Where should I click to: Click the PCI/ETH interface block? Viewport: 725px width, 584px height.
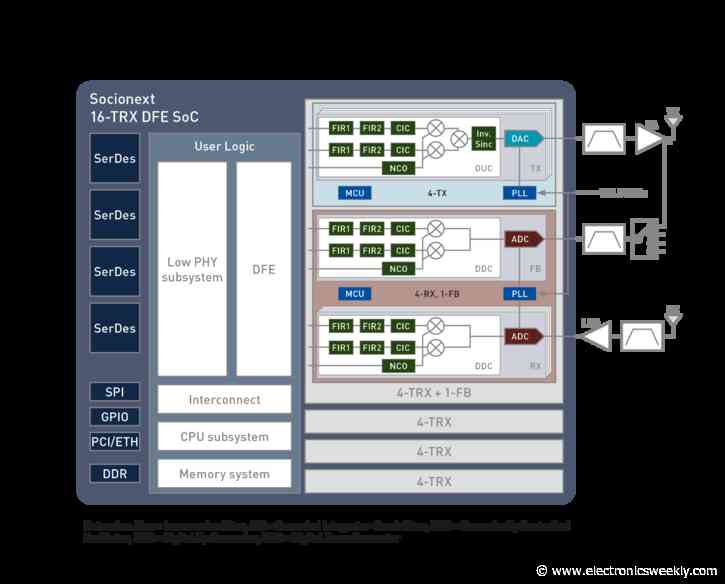coord(115,442)
